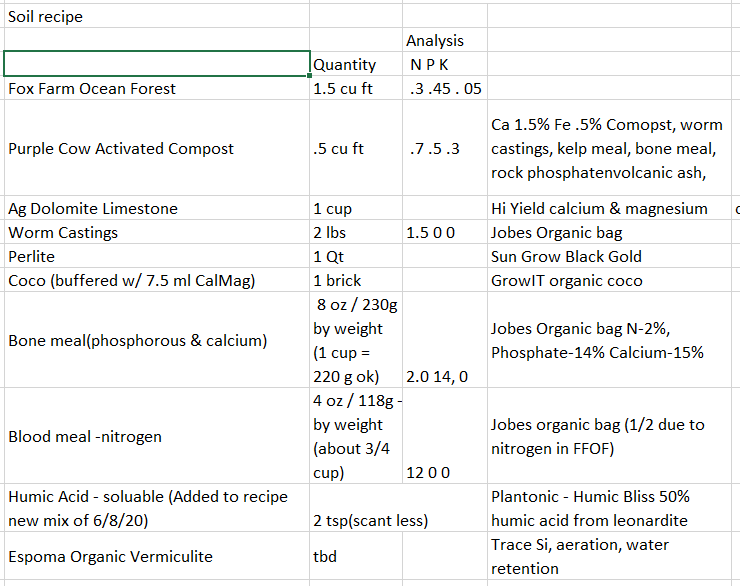Screen dimensions: 740x586
Task: Select 'Trace Si, aeration, water retention' cell
Action: pyautogui.click(x=609, y=556)
